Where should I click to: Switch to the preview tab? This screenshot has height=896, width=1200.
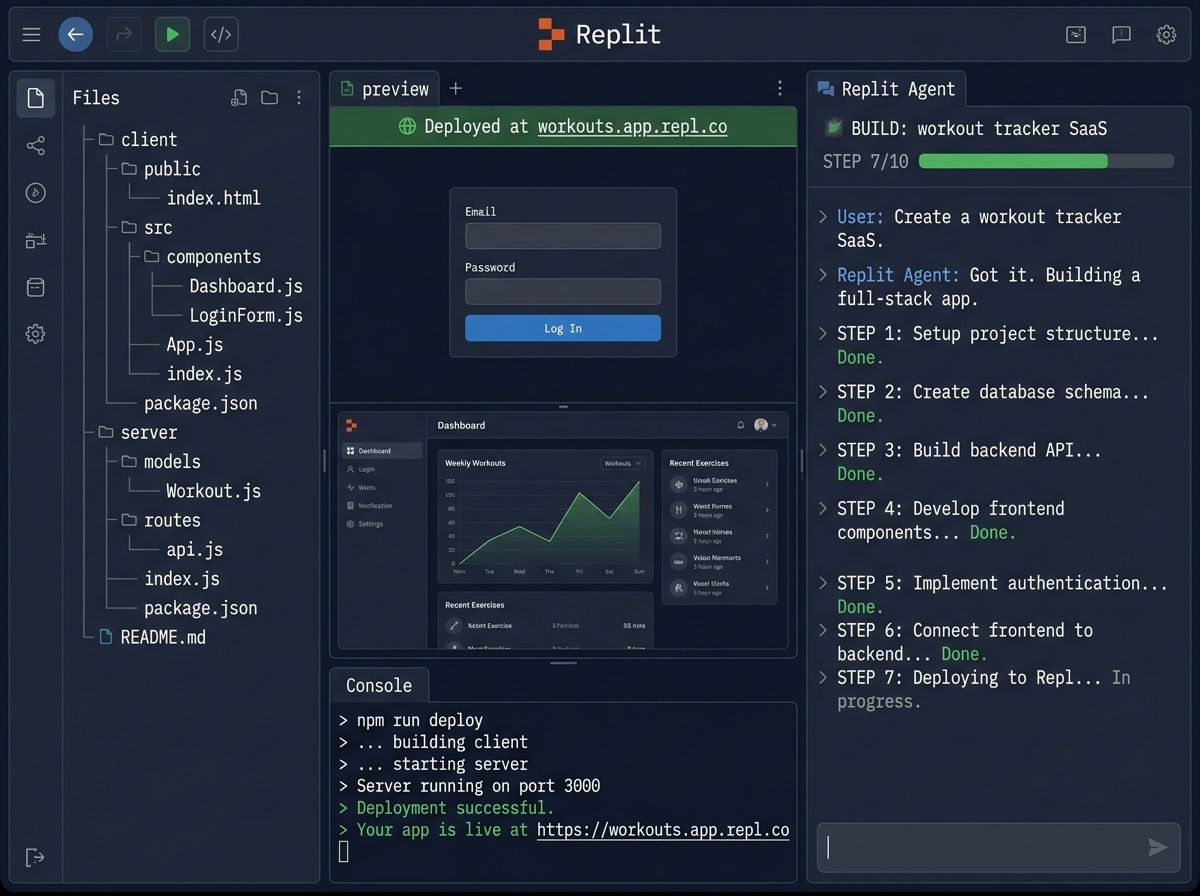click(385, 89)
